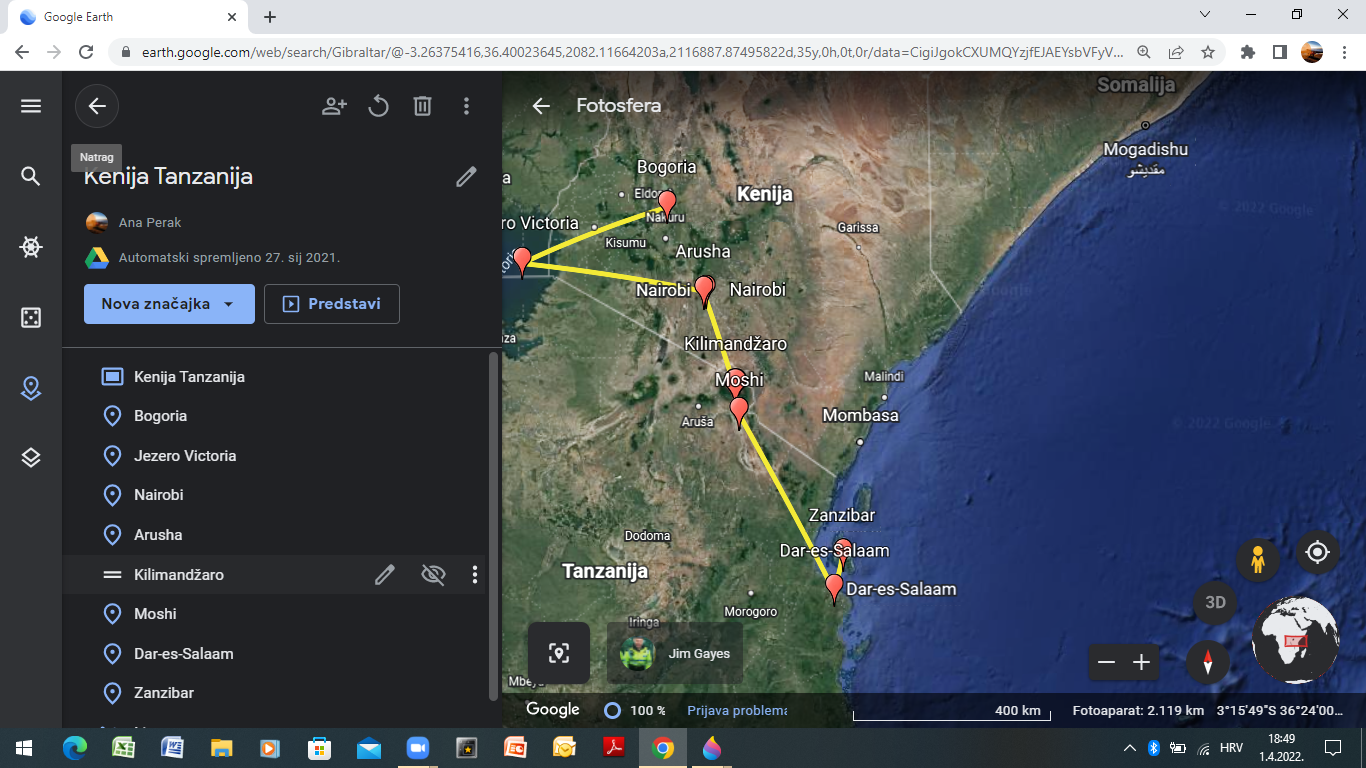1366x768 pixels.
Task: Zoom in with the plus button
Action: click(x=1141, y=662)
